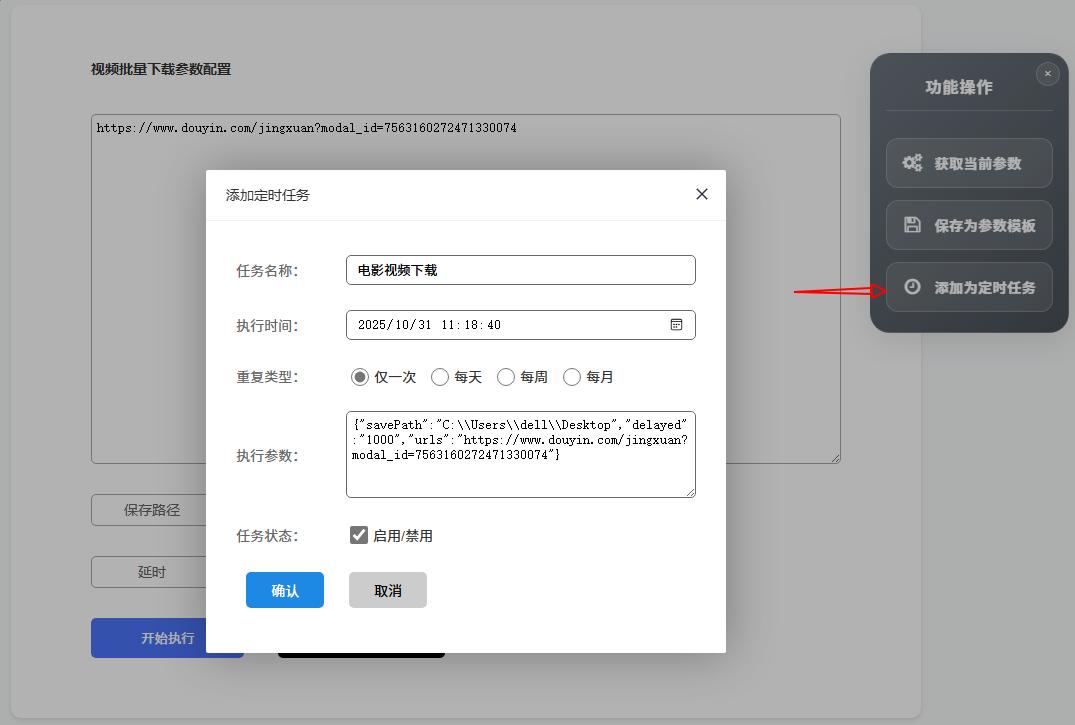1075x725 pixels.
Task: Open the 执行时间 date-time picker field
Action: tap(505, 325)
